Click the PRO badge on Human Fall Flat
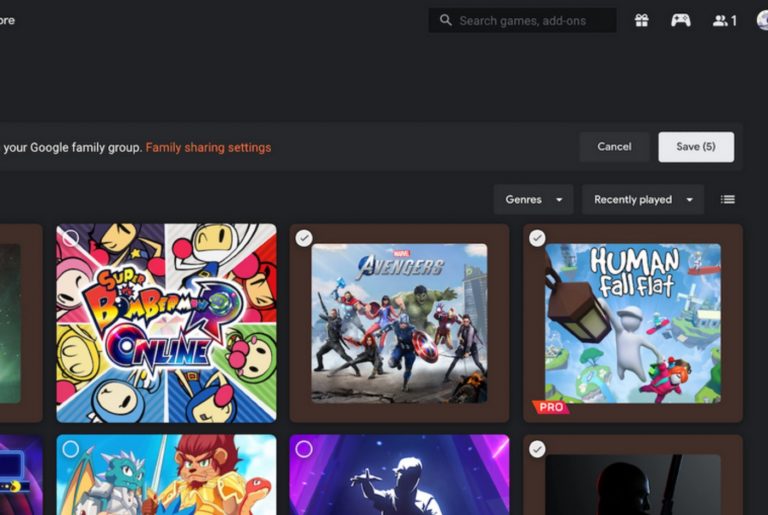The image size is (768, 515). [x=551, y=407]
